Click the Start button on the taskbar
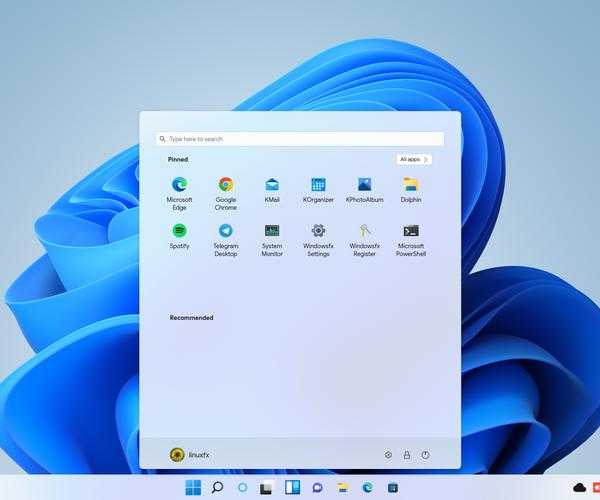Screen dimensions: 600x500 tap(193, 487)
